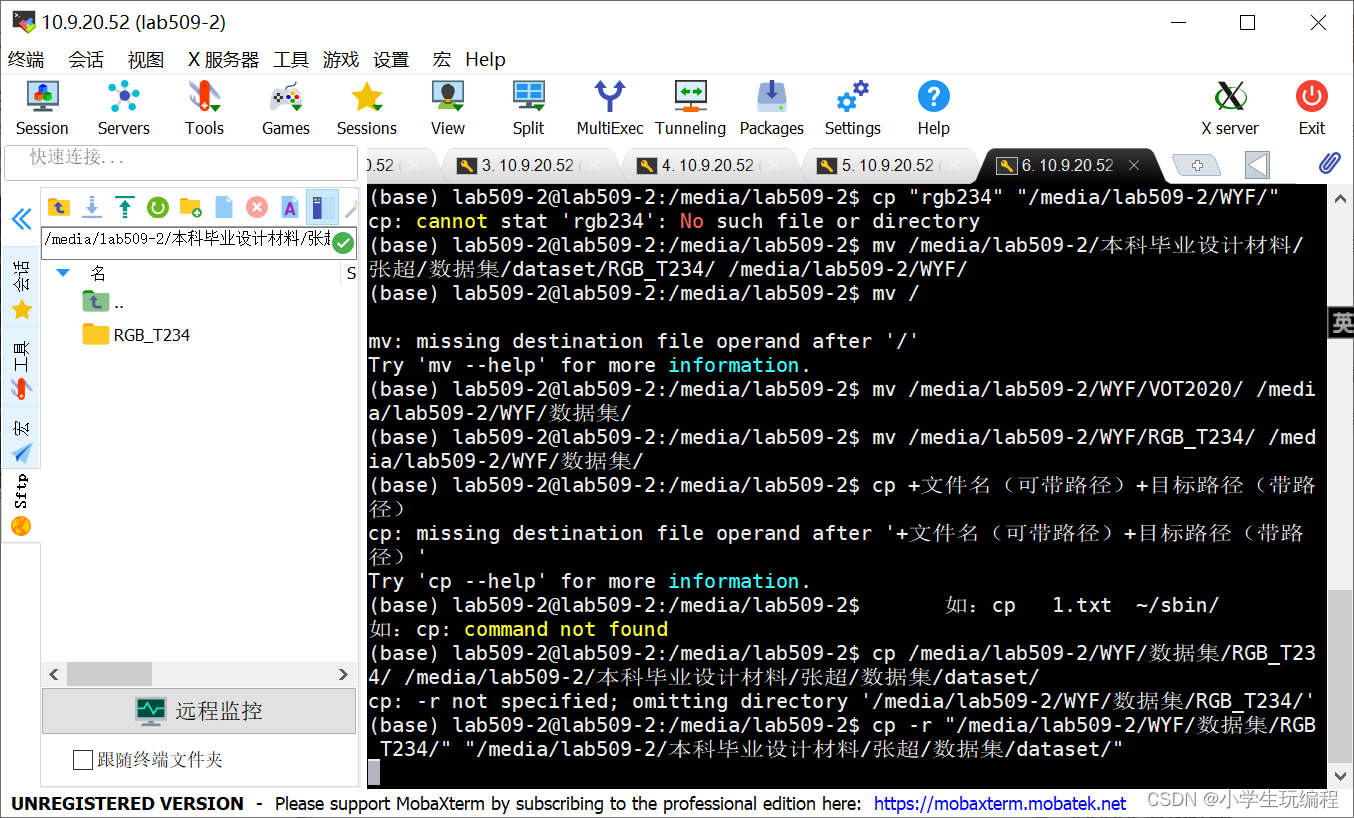
Task: Open the 视图 menu
Action: pos(146,59)
